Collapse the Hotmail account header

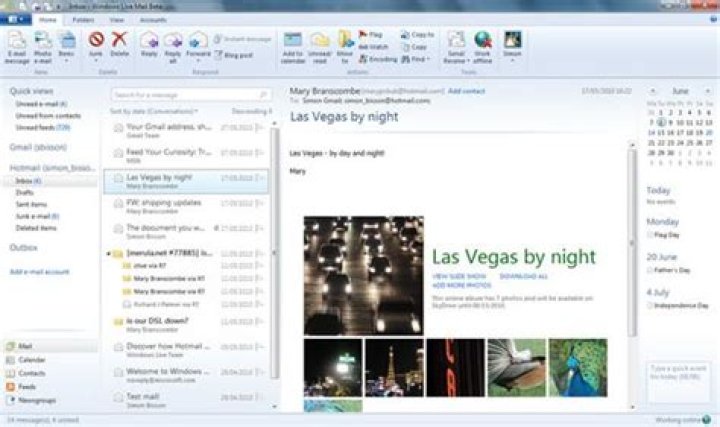point(52,168)
